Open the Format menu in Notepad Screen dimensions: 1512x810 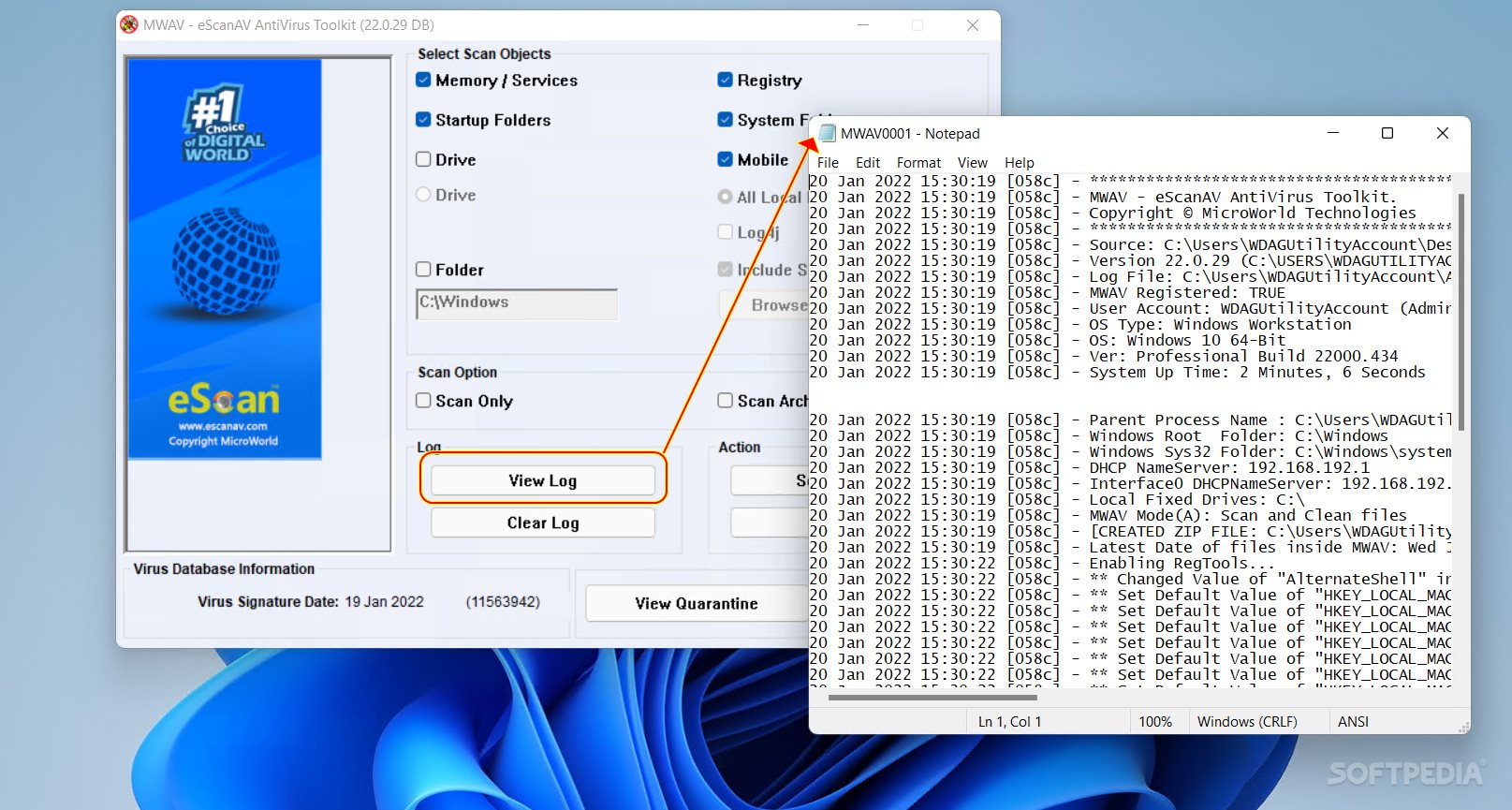click(x=918, y=162)
